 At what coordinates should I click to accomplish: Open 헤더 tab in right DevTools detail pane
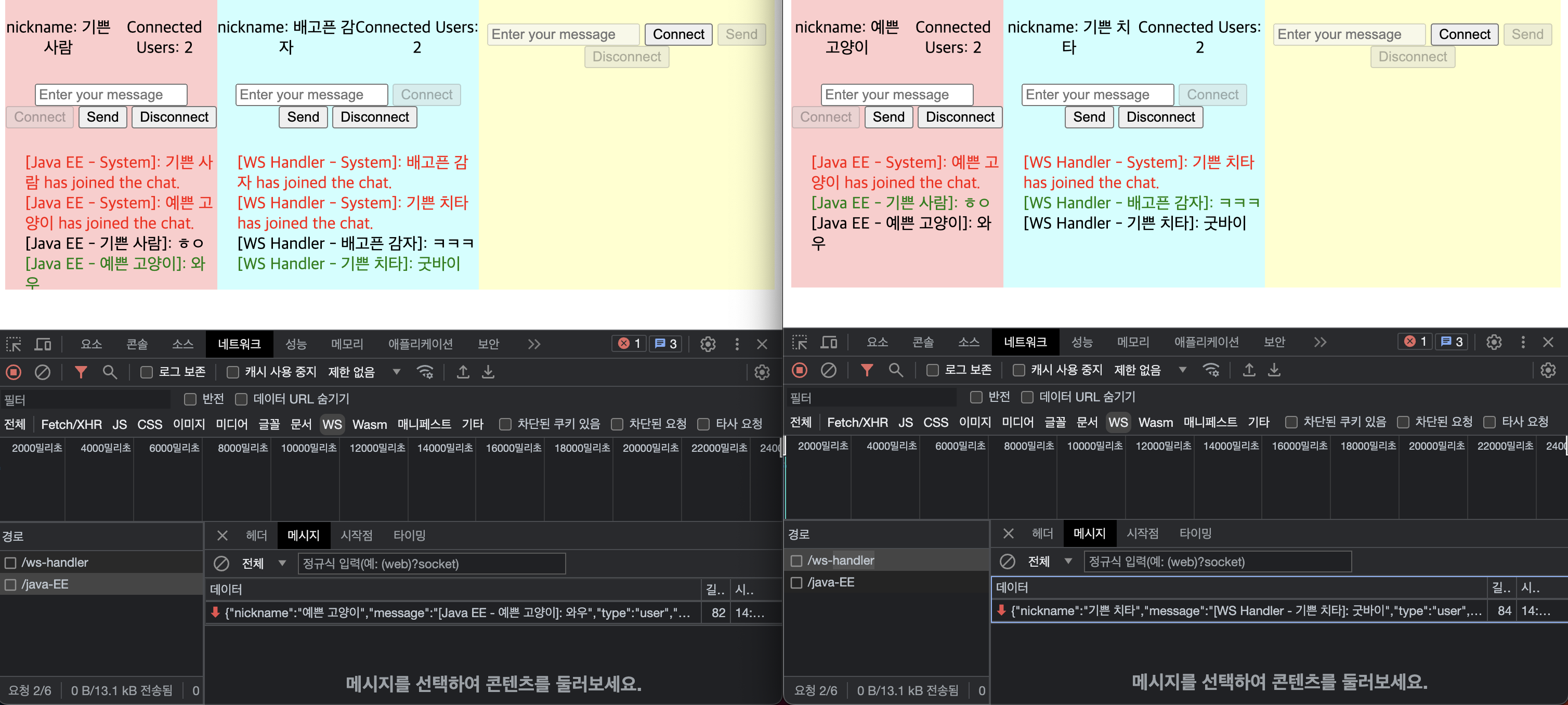pyautogui.click(x=1042, y=533)
